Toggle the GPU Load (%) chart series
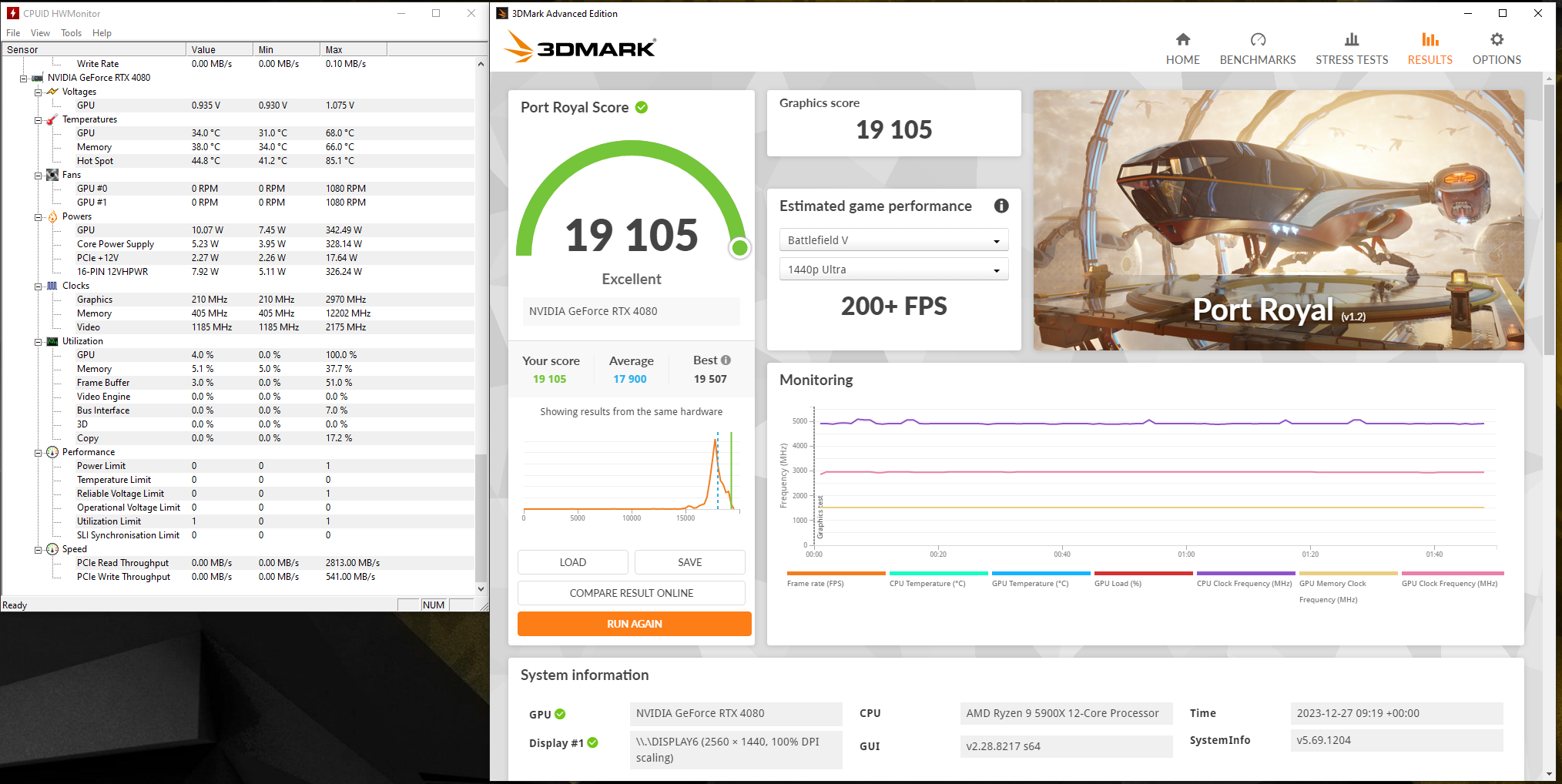Screen dimensions: 1562x784 (x=1144, y=578)
